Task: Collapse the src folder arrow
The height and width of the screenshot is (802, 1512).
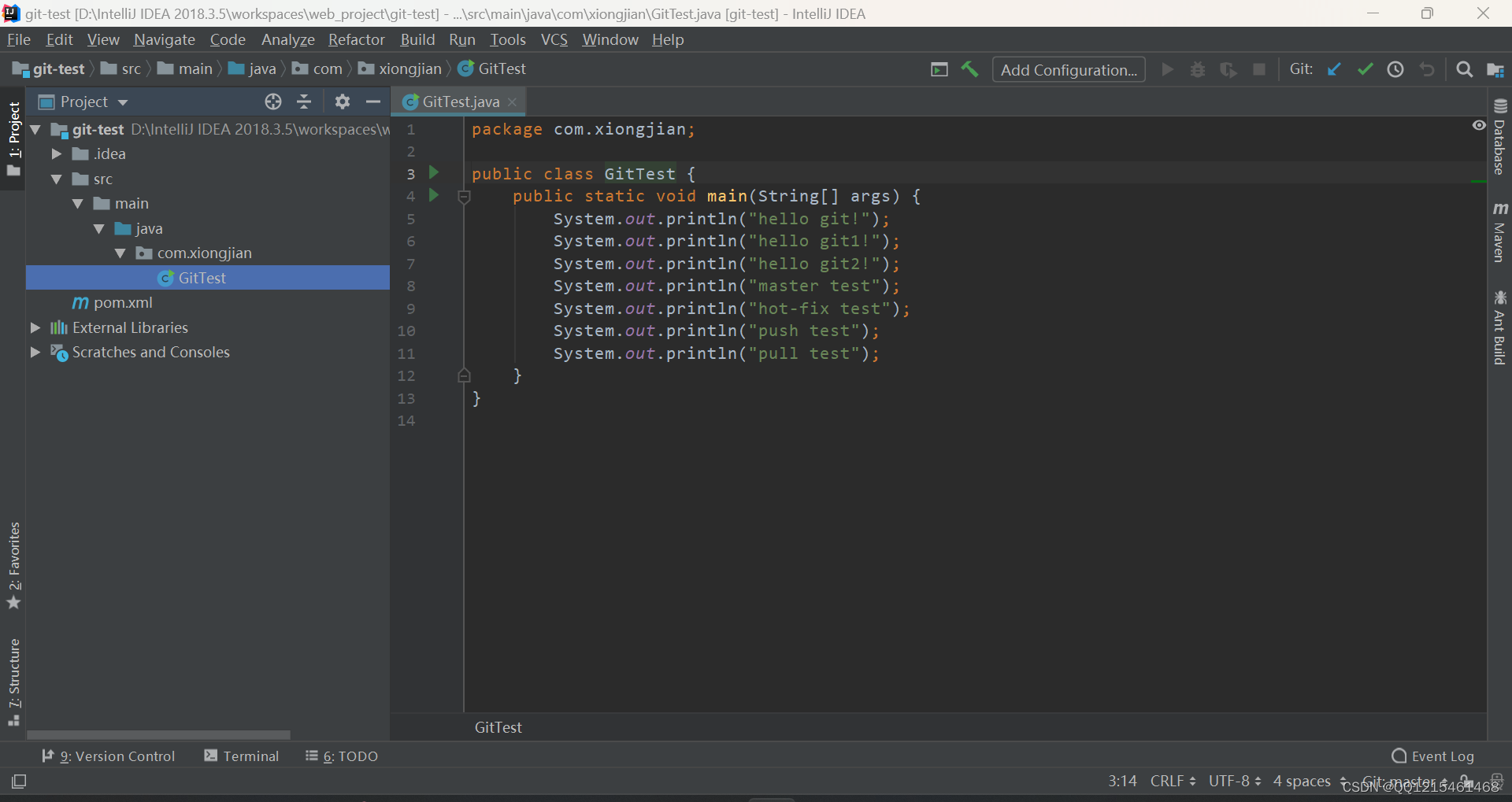Action: point(57,179)
